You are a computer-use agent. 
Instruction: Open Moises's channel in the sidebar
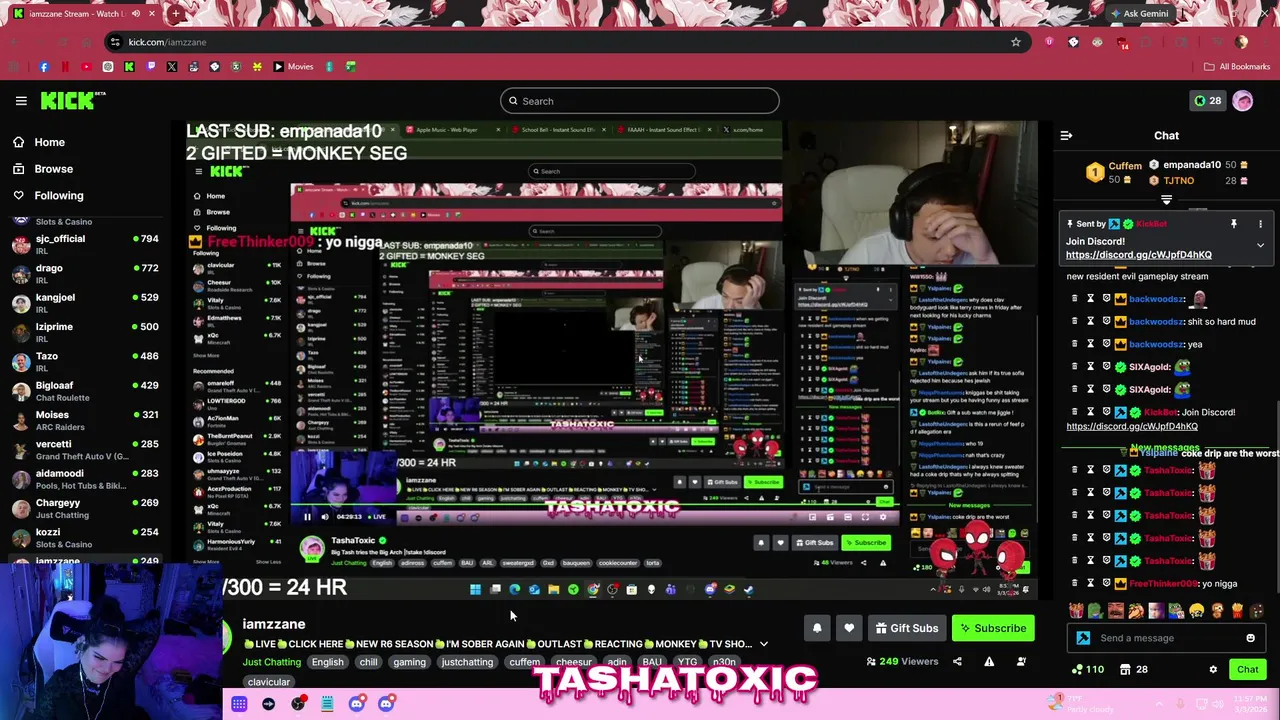coord(85,420)
